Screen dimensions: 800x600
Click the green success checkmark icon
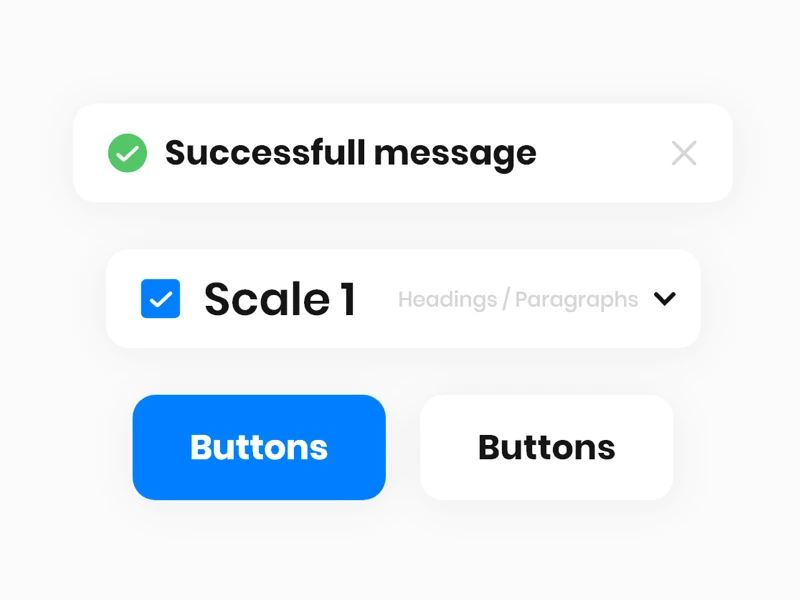point(128,153)
